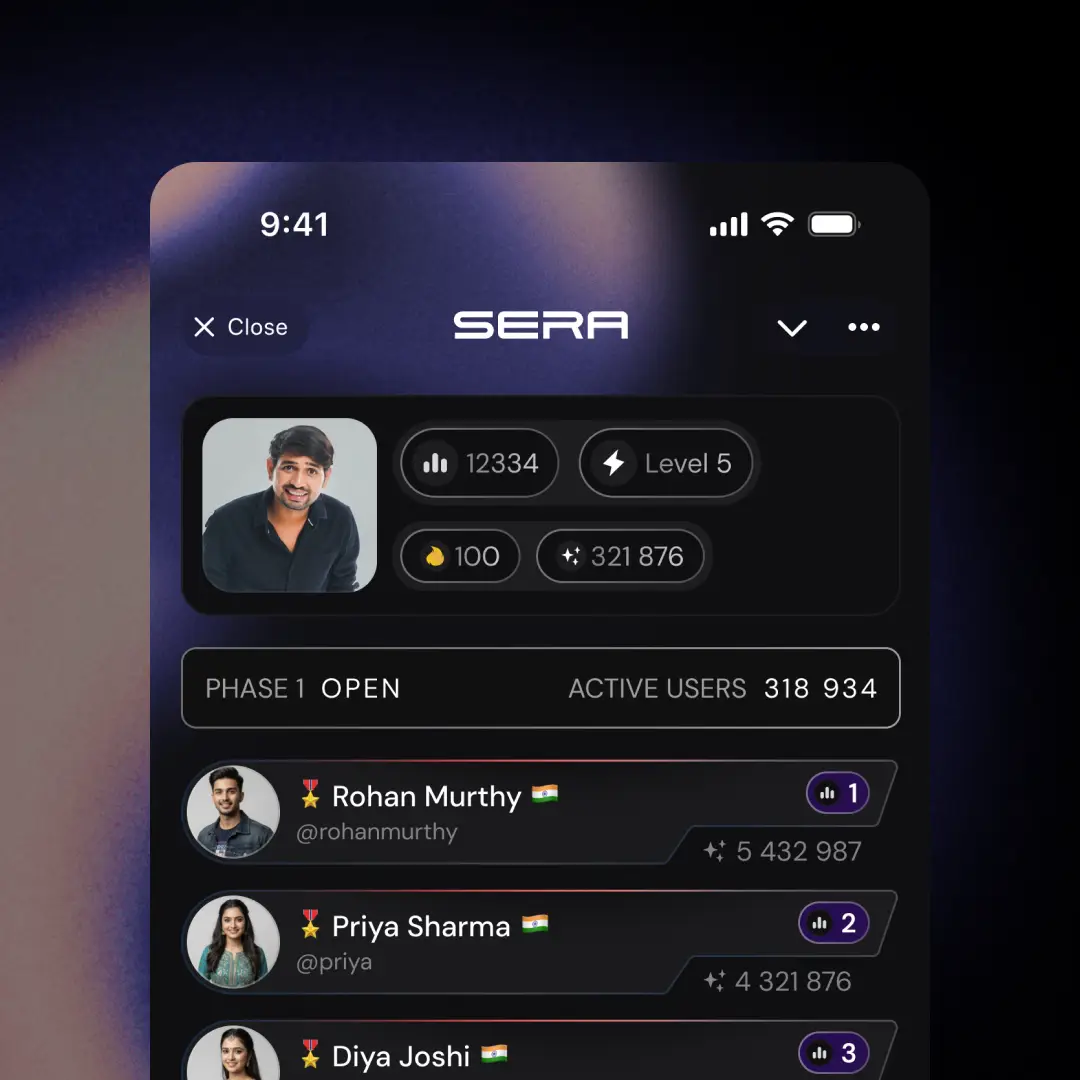1080x1080 pixels.
Task: Select the rank 1 badge
Action: click(838, 793)
